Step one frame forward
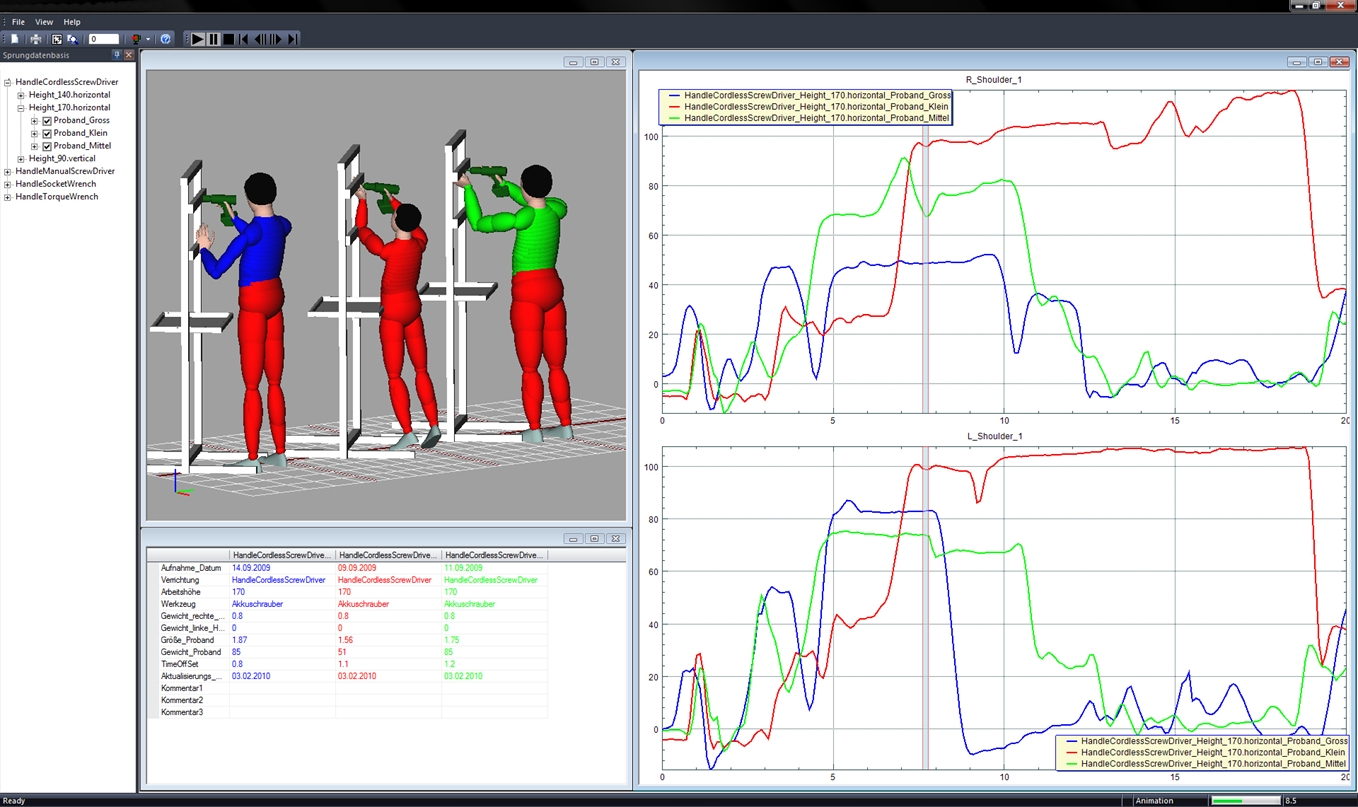The image size is (1358, 807). [276, 39]
